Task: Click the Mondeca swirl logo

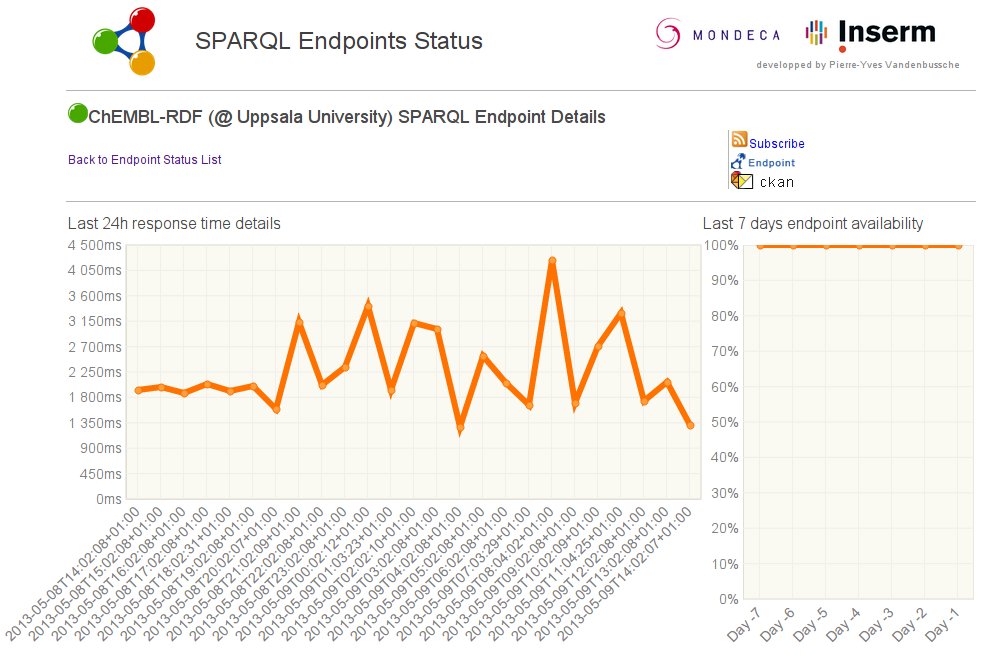Action: pyautogui.click(x=668, y=33)
